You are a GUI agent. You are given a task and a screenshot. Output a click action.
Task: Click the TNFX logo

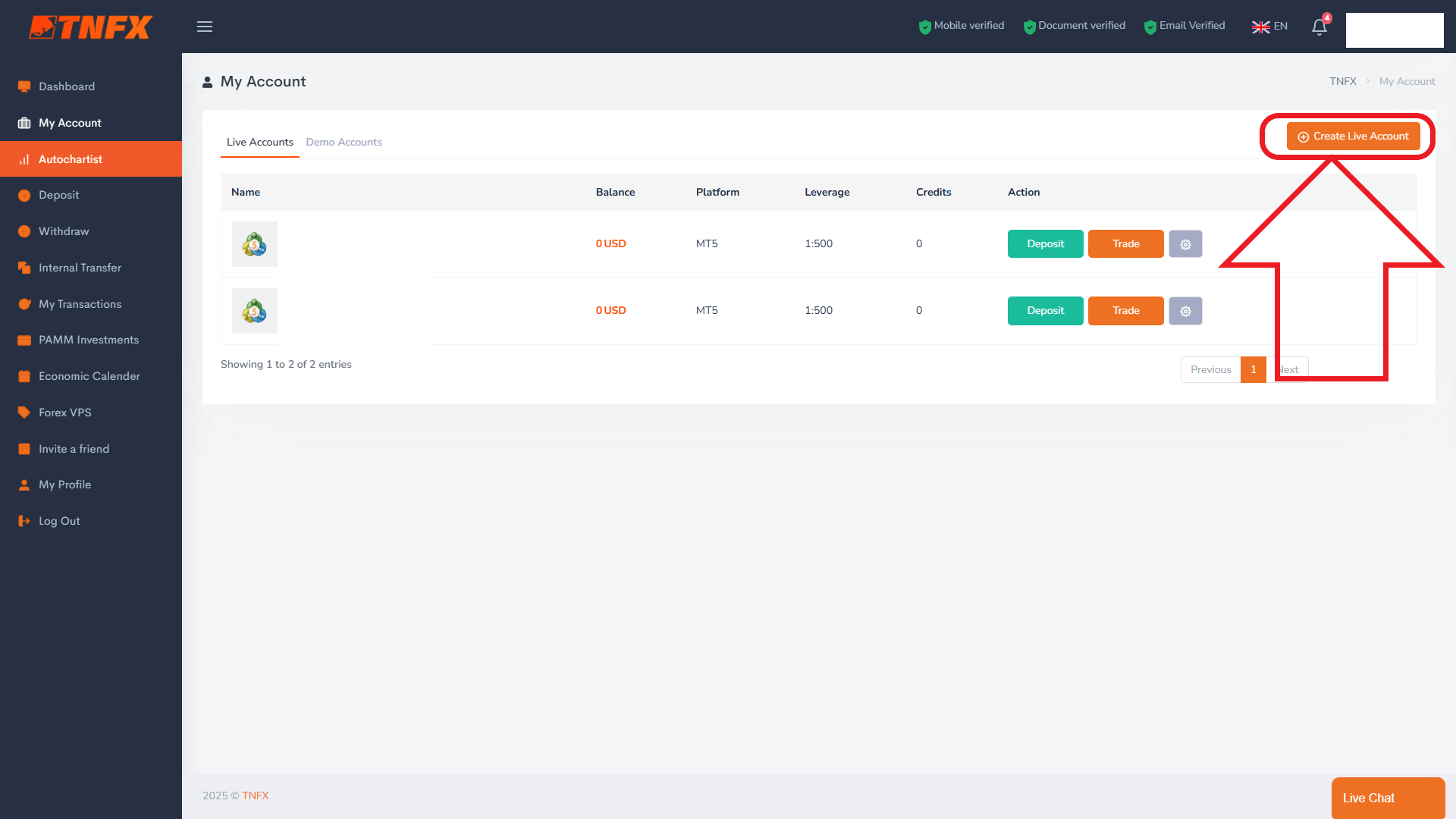(x=90, y=27)
